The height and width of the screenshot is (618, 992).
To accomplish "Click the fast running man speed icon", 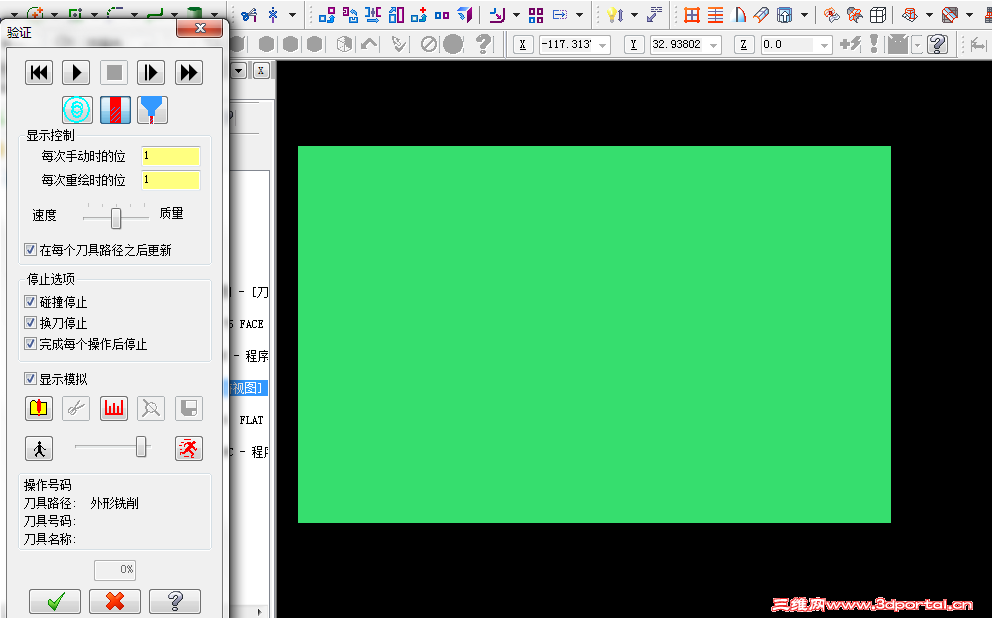I will pos(189,448).
